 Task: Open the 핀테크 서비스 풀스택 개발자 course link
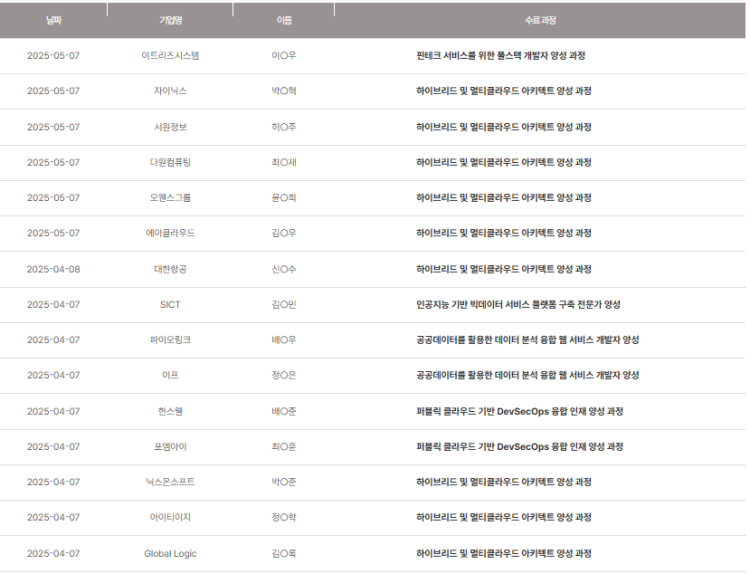point(501,55)
